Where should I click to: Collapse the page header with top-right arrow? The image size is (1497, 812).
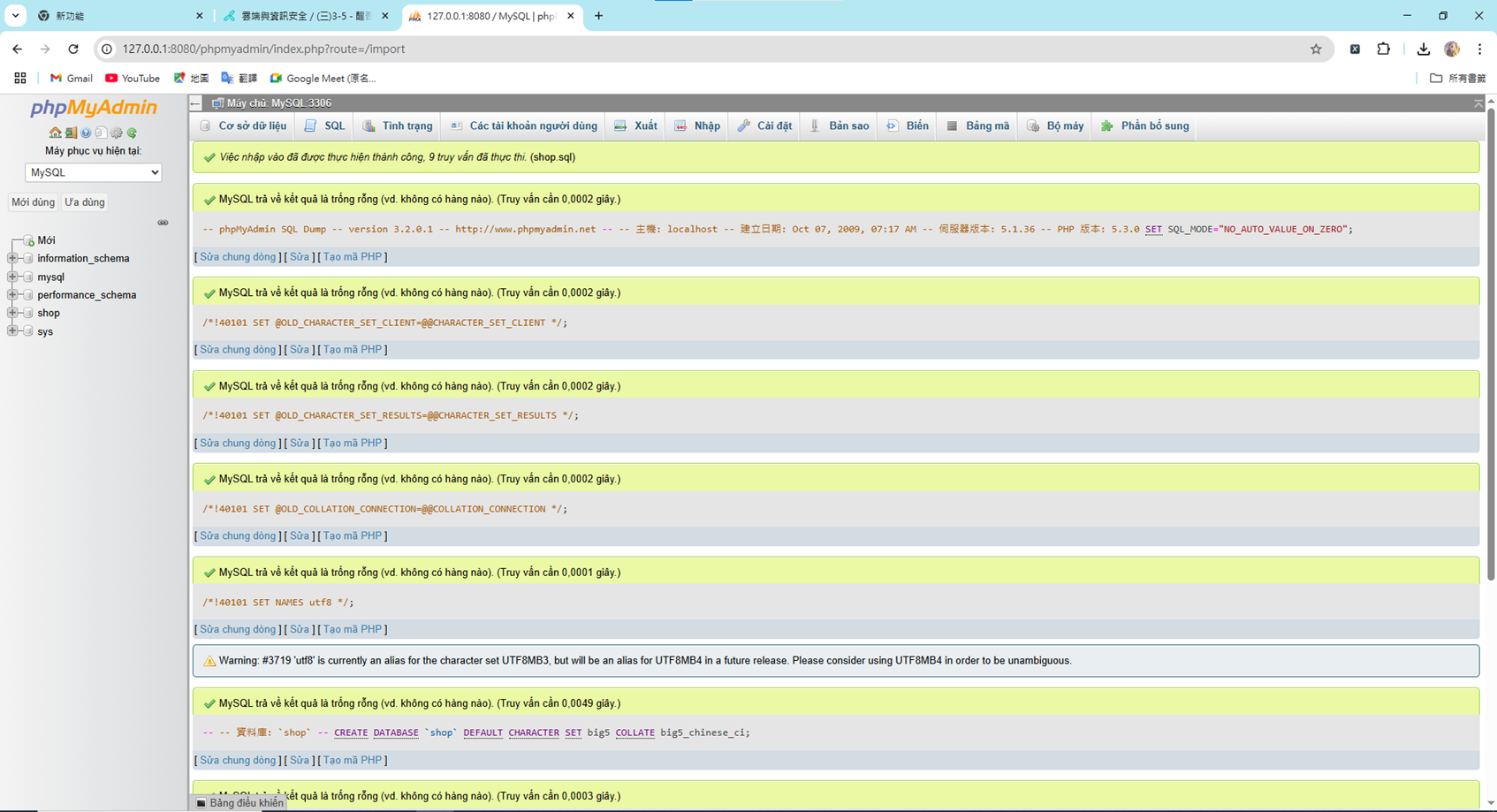pos(1478,103)
